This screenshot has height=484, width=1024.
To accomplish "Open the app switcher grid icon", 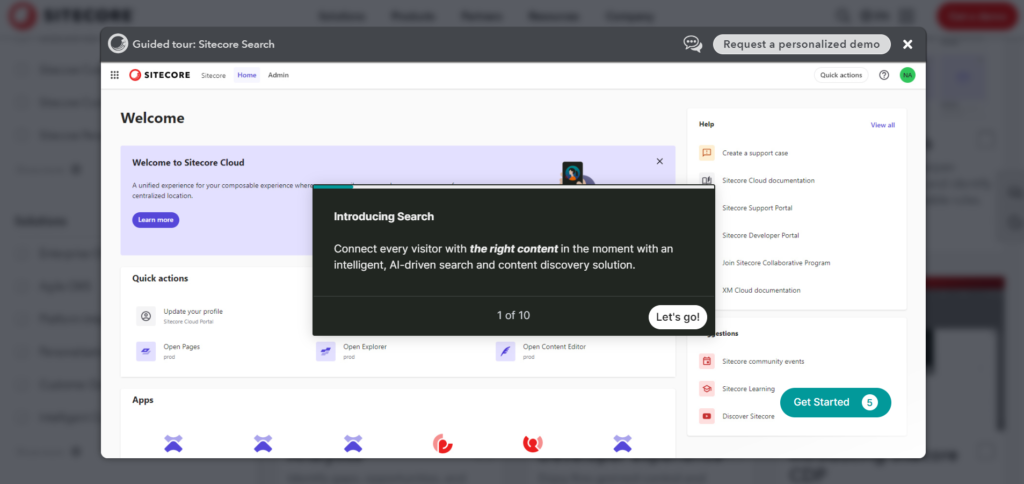I will click(114, 75).
